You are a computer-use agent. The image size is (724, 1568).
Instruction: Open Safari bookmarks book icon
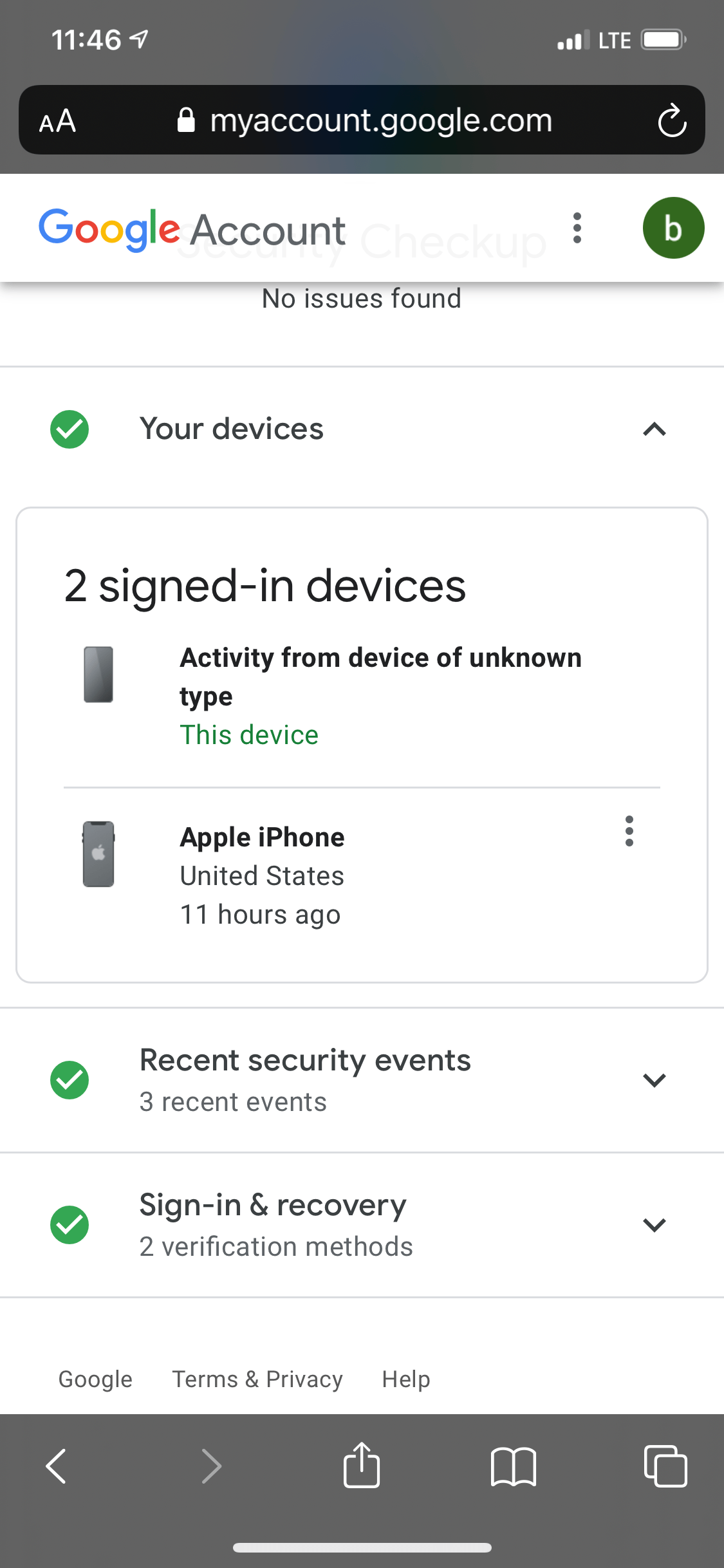click(513, 1466)
